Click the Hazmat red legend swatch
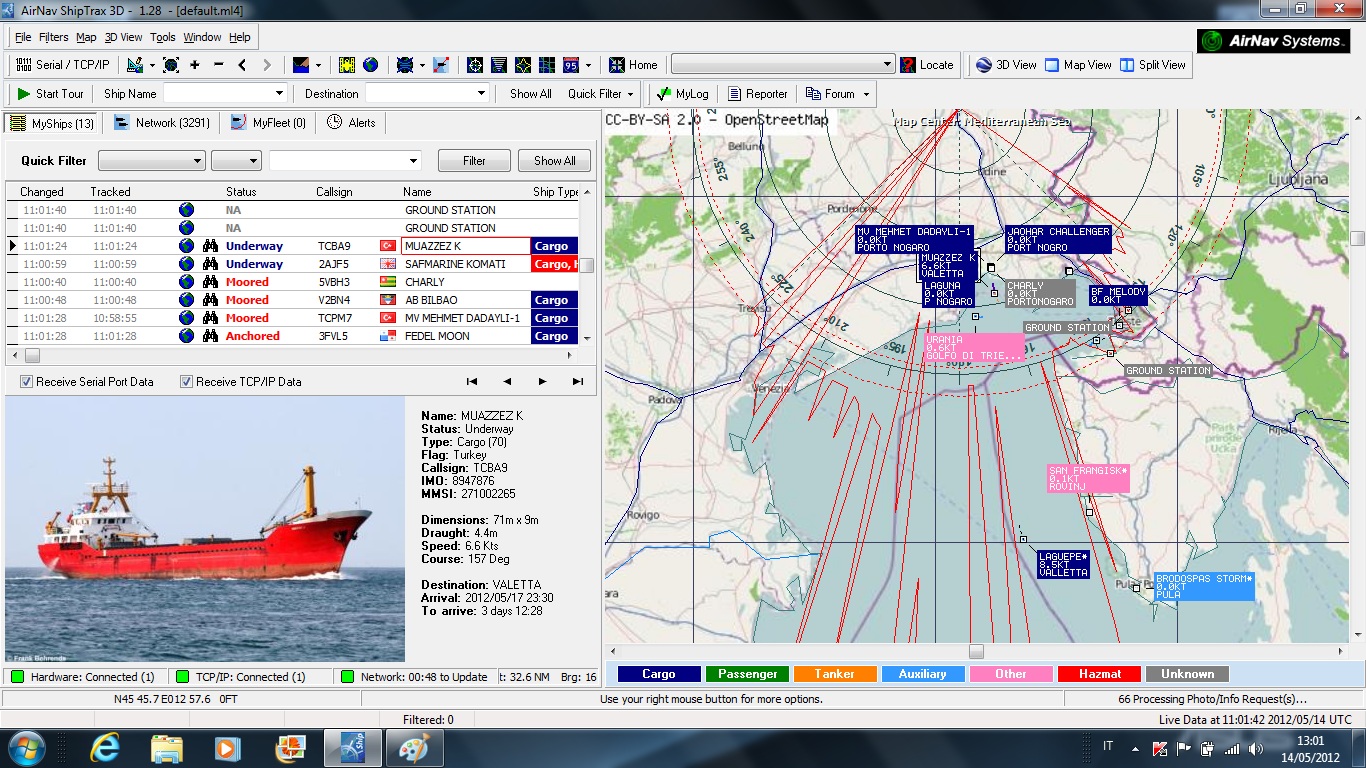 pos(1100,674)
